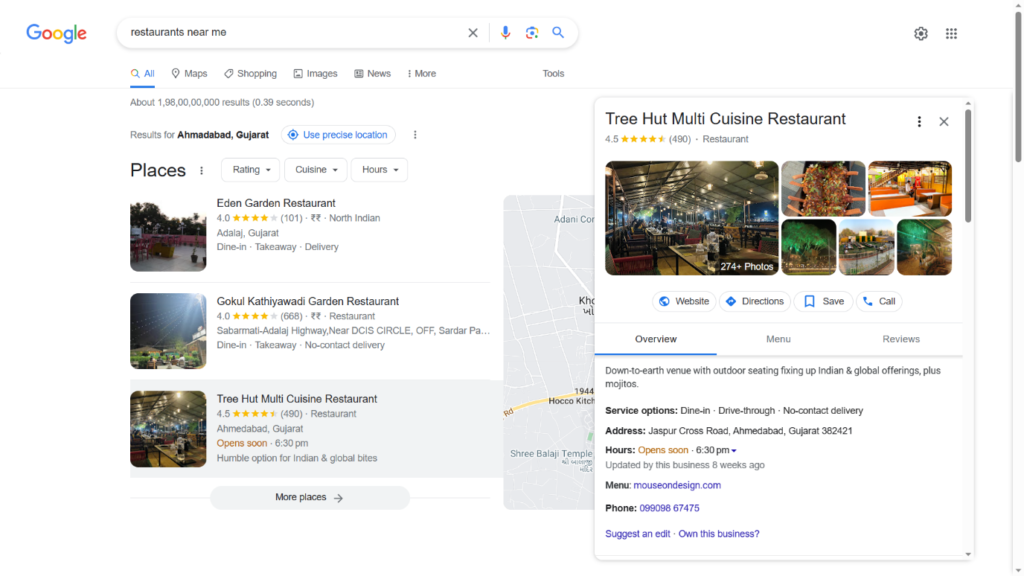
Task: Switch to the Shopping tab
Action: [250, 74]
